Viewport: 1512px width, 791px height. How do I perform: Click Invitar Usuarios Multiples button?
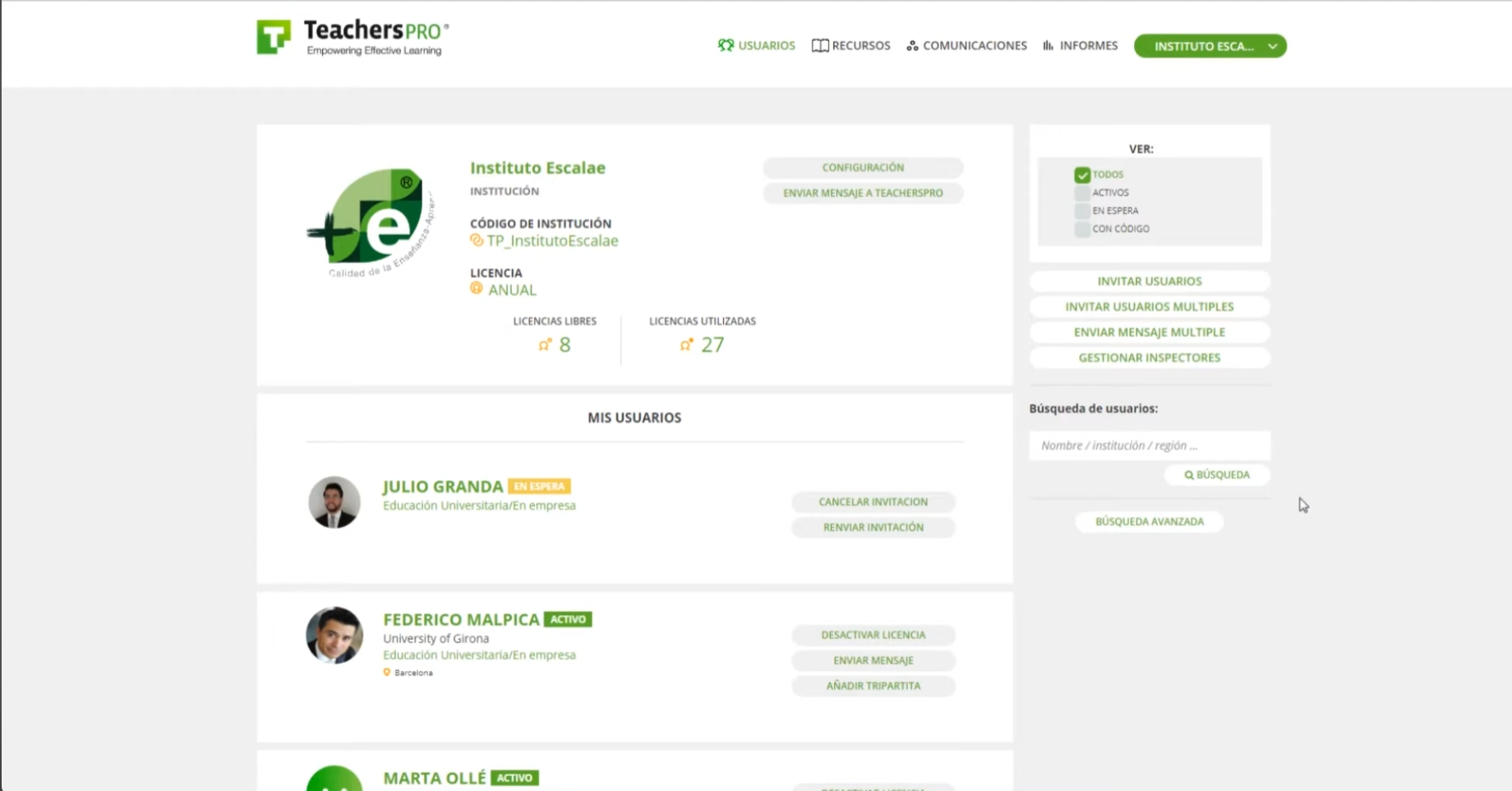[1150, 307]
